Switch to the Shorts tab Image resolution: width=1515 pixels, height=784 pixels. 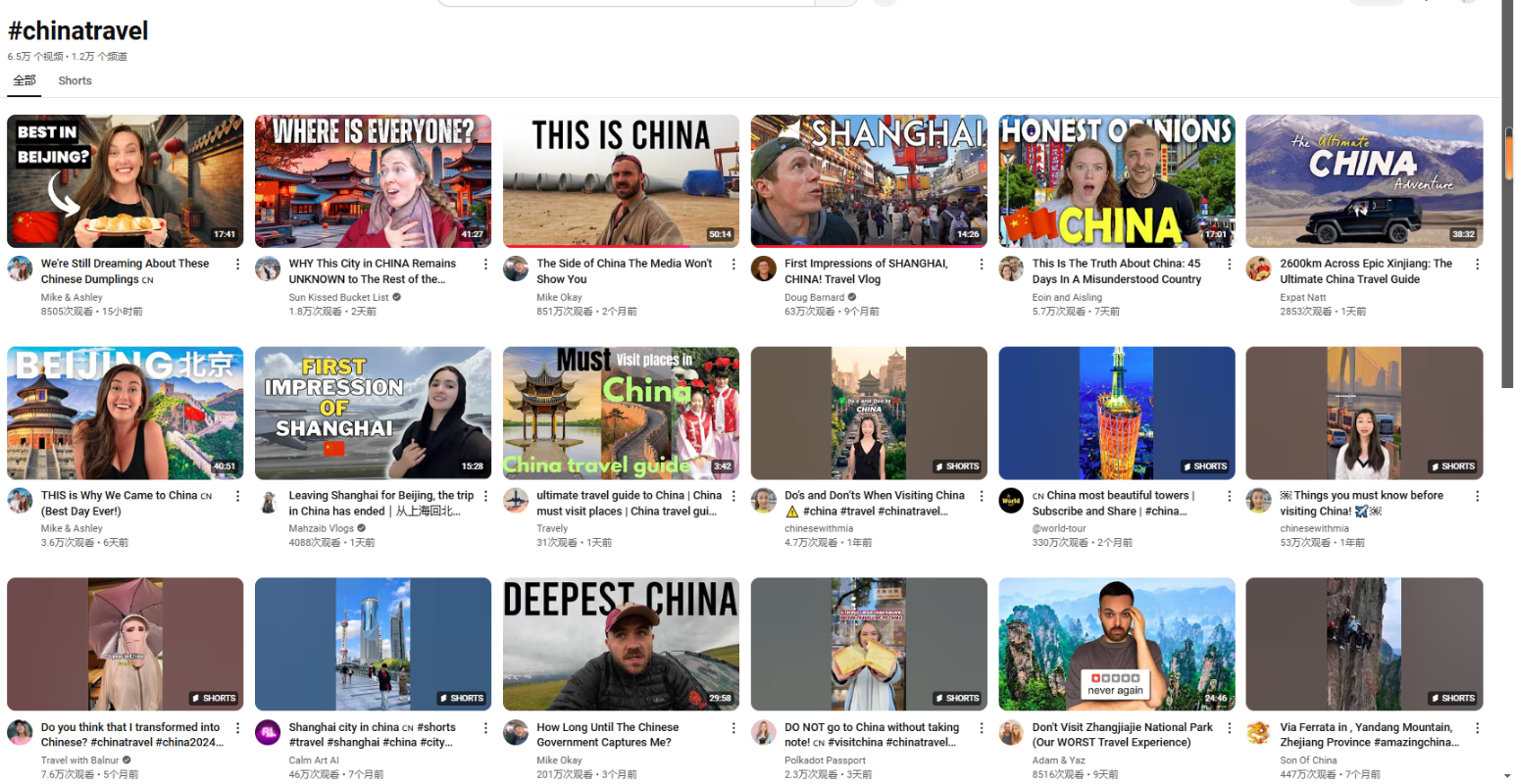tap(75, 81)
